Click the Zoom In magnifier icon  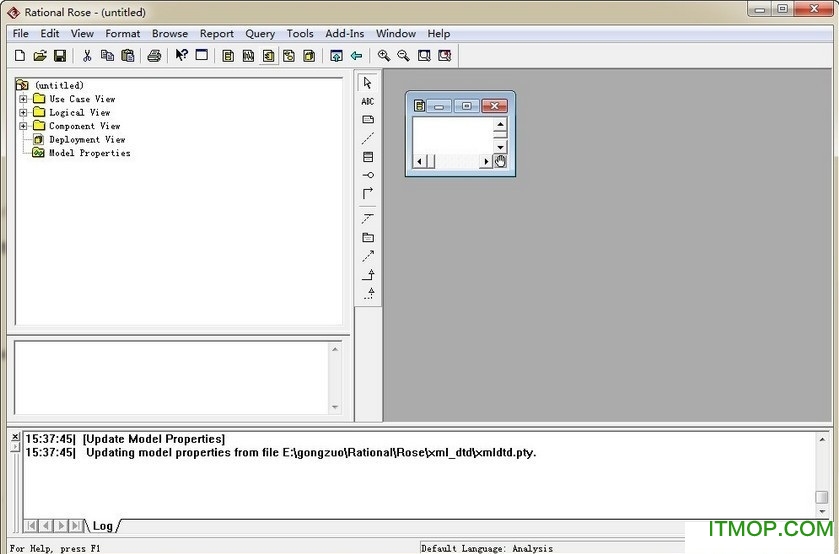pyautogui.click(x=384, y=56)
